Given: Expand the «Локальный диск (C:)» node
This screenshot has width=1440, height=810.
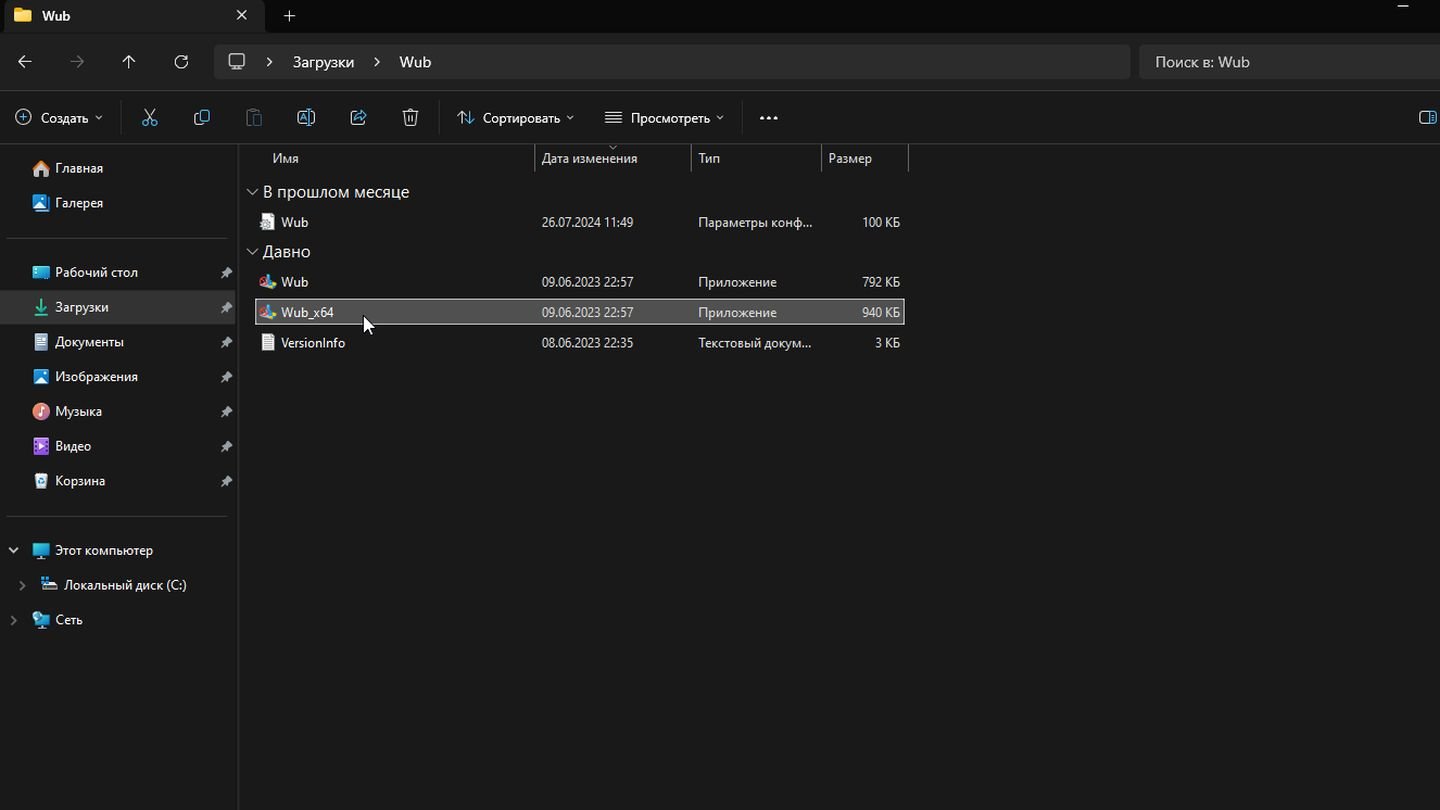Looking at the screenshot, I should [22, 585].
